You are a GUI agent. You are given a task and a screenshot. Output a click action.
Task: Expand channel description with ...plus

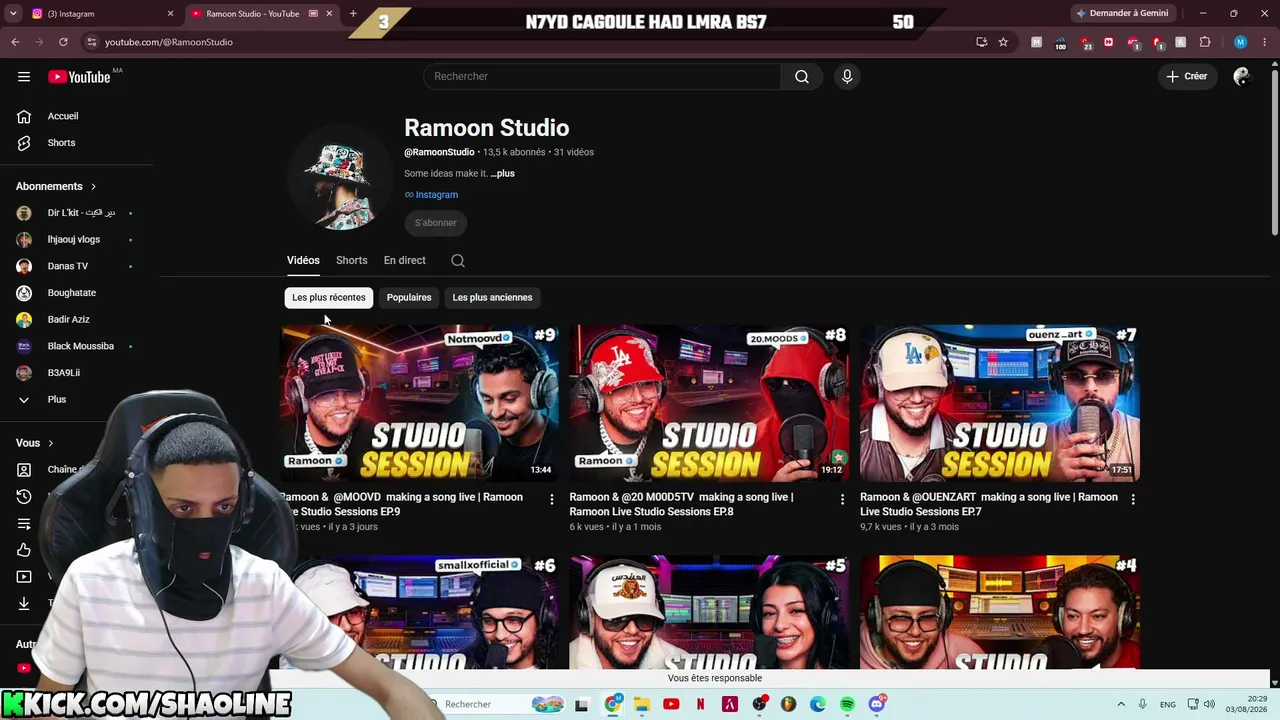click(x=502, y=174)
